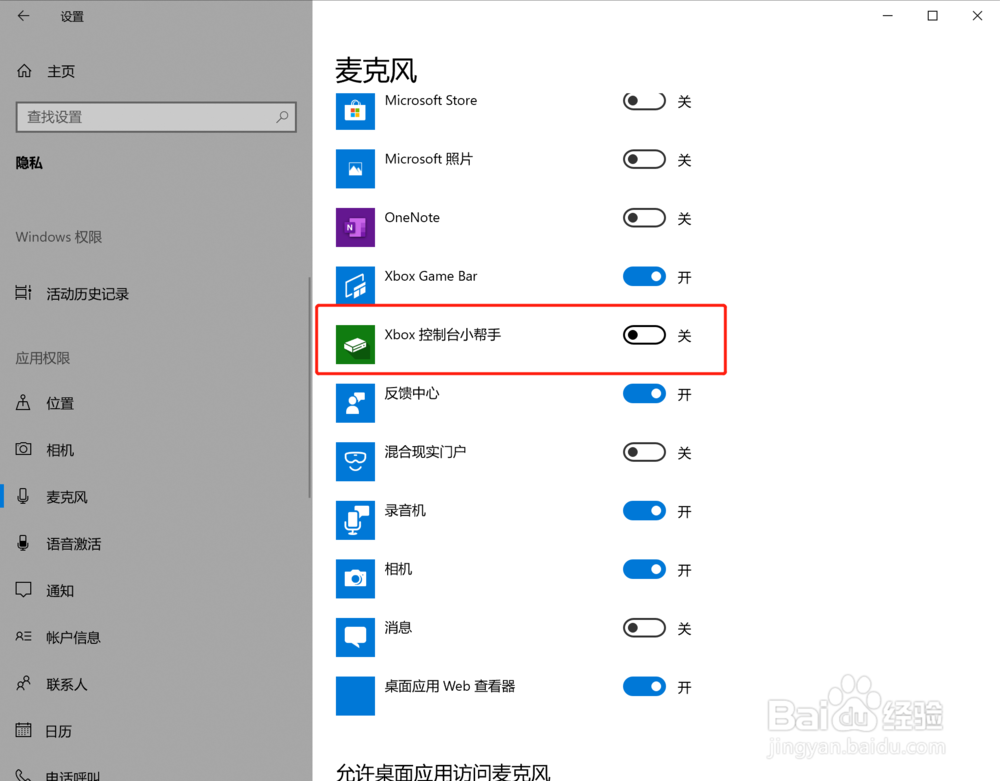
Task: Turn off the 相机 app toggle
Action: click(x=643, y=569)
